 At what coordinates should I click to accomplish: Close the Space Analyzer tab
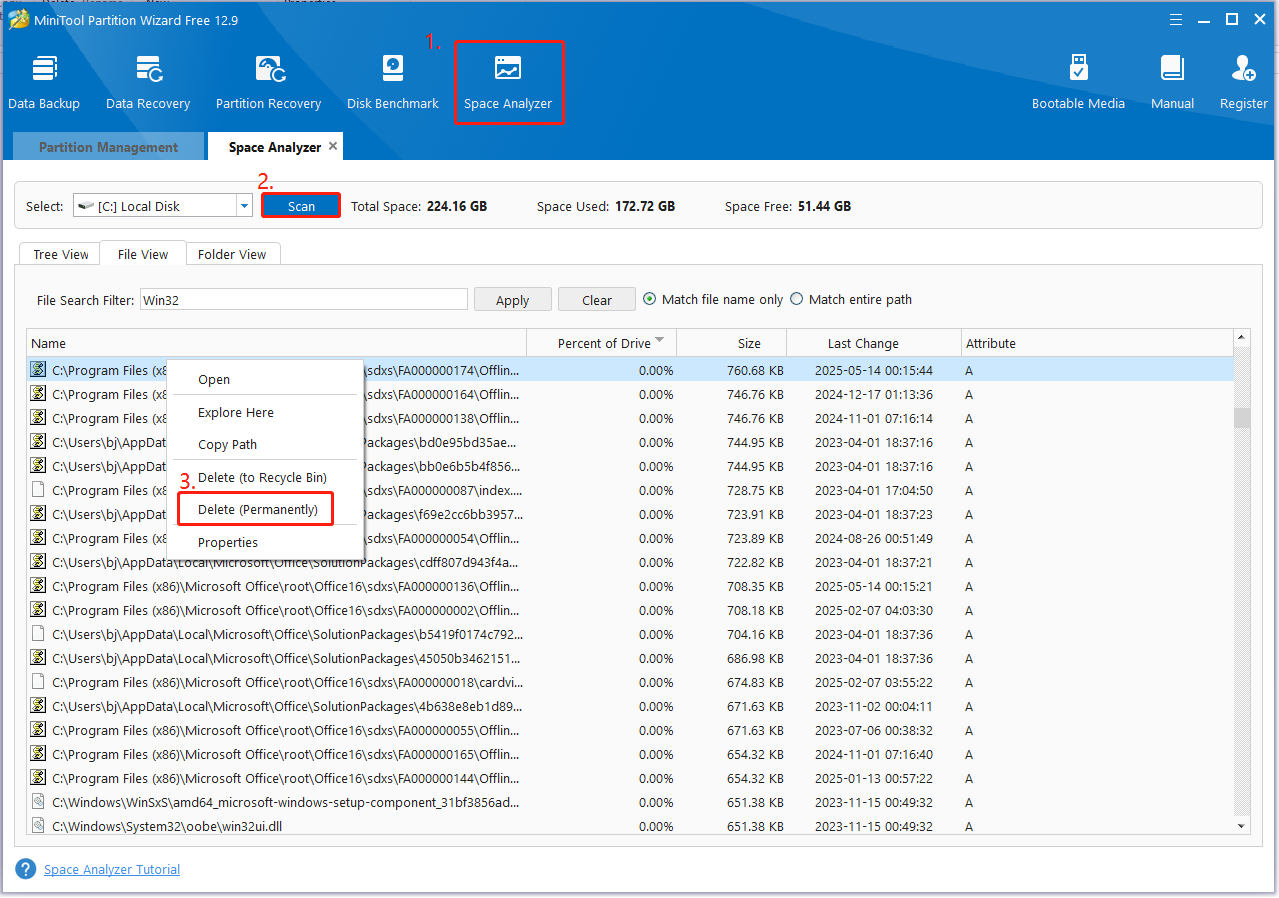coord(333,146)
